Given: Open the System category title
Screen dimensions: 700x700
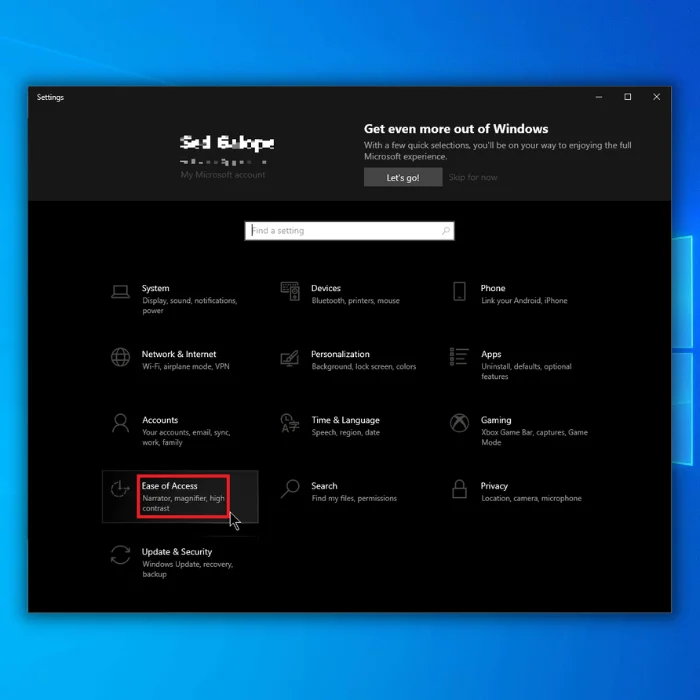Looking at the screenshot, I should pyautogui.click(x=155, y=288).
